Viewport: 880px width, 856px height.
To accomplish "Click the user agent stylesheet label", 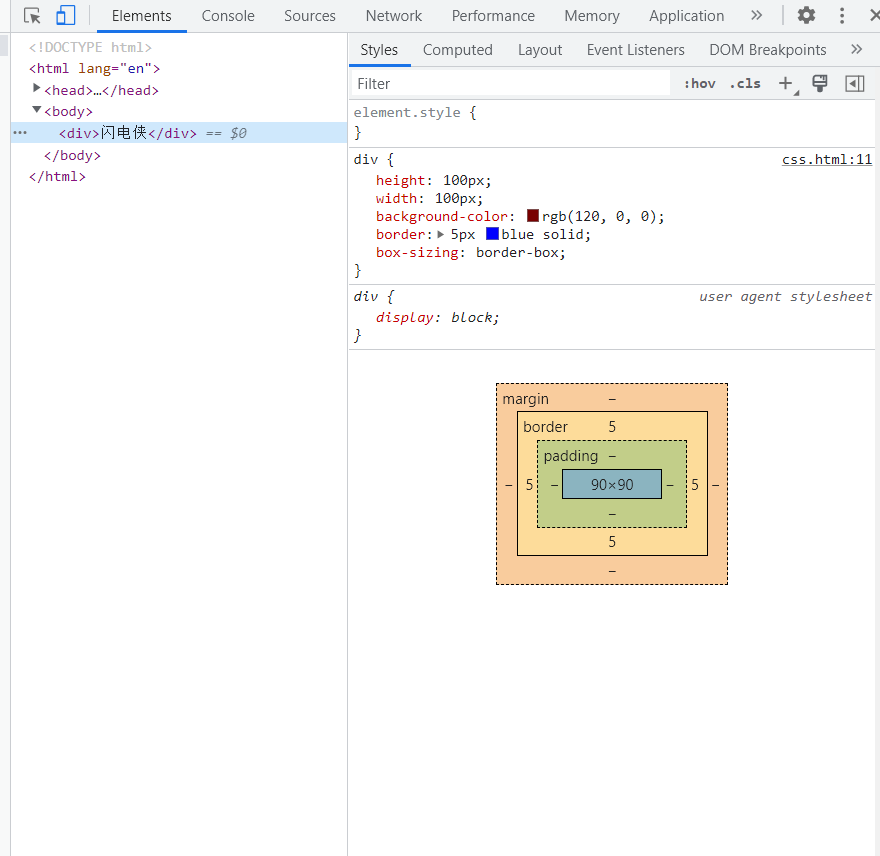I will tap(785, 296).
